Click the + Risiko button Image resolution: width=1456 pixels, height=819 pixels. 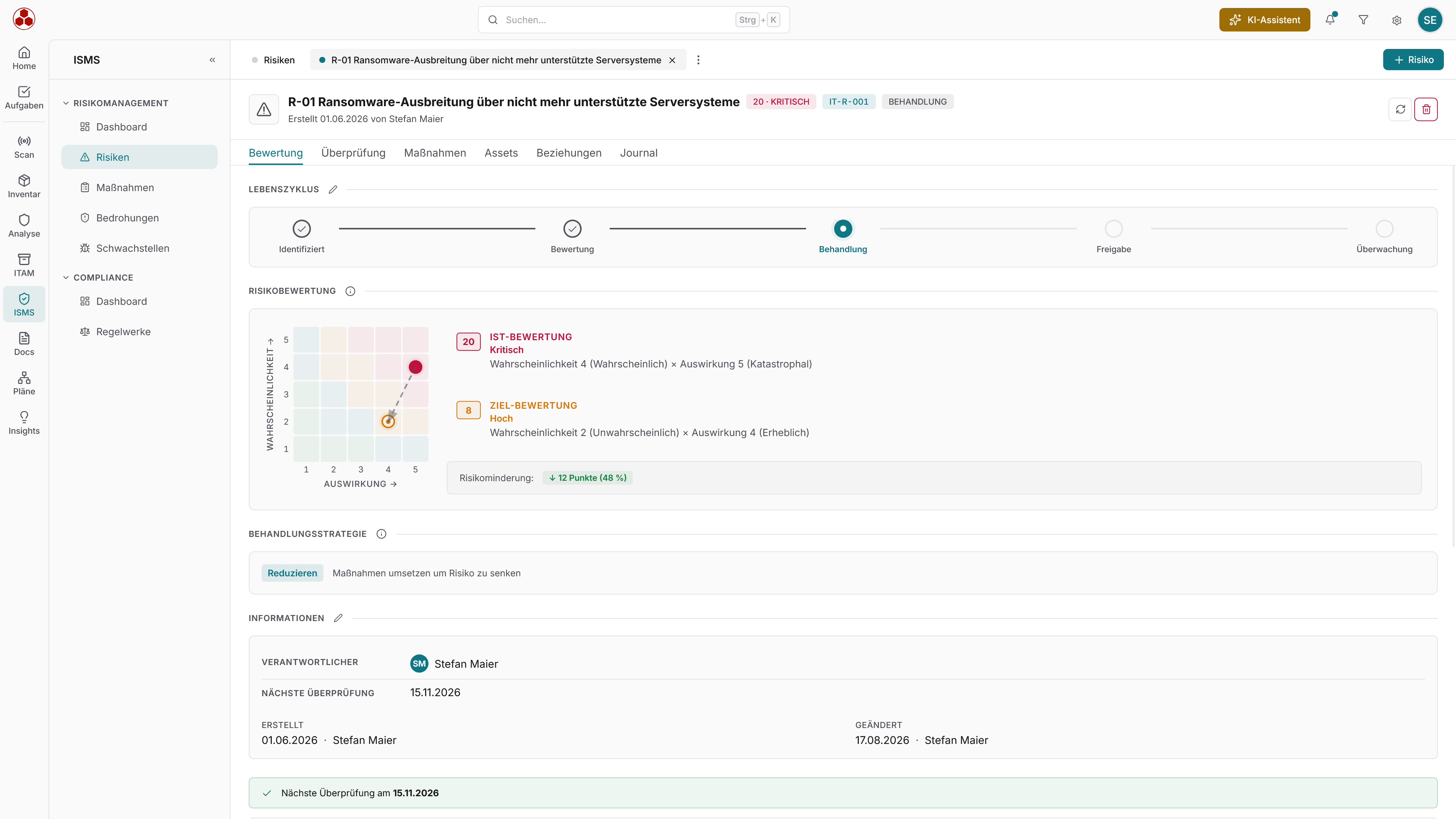click(x=1413, y=60)
